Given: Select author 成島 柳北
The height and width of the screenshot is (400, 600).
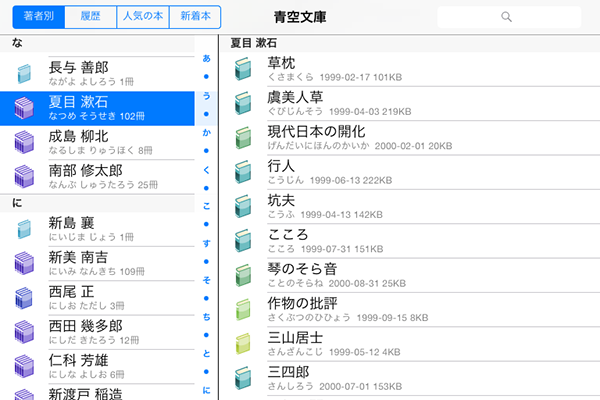Looking at the screenshot, I should coord(97,142).
